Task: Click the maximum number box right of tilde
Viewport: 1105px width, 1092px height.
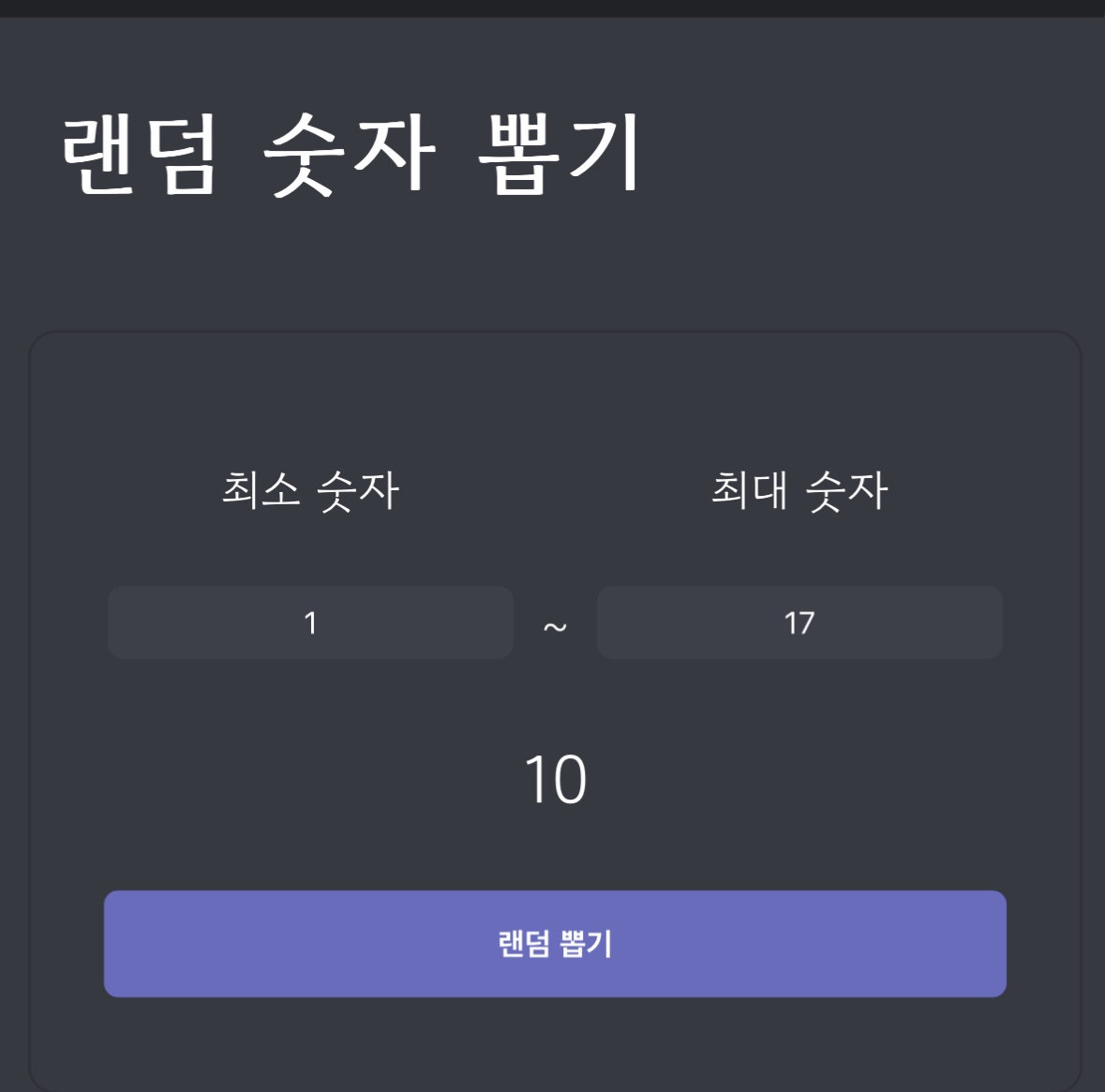Action: (799, 622)
